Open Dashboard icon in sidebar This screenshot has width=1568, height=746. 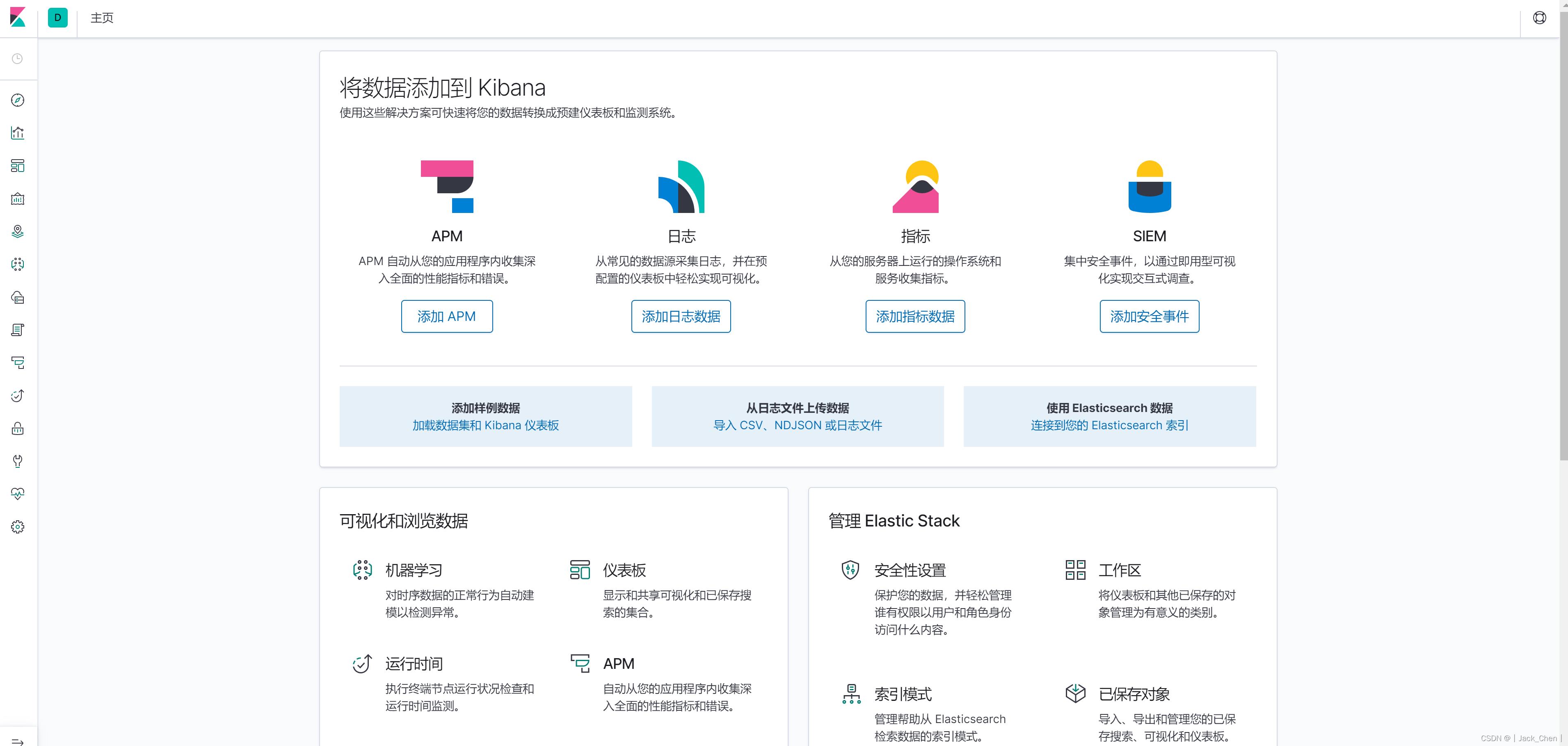18,166
